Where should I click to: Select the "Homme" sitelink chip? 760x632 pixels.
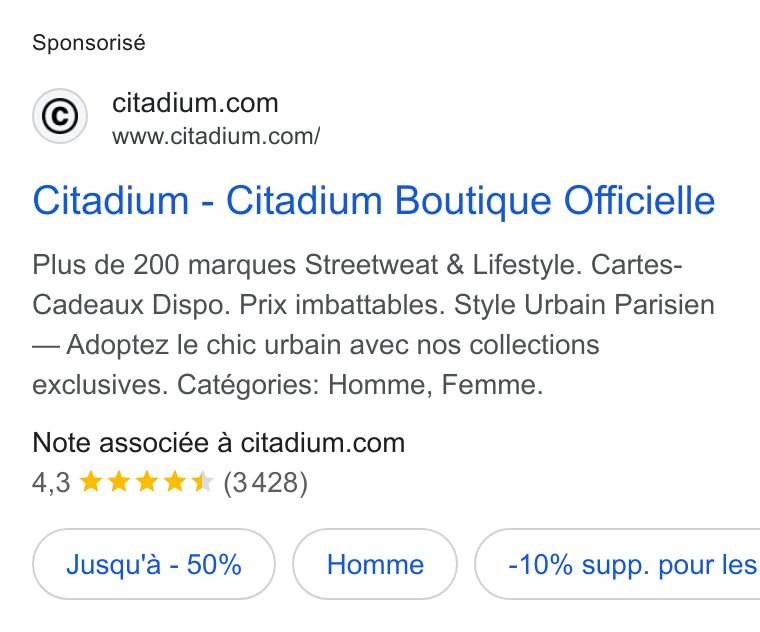pos(375,564)
